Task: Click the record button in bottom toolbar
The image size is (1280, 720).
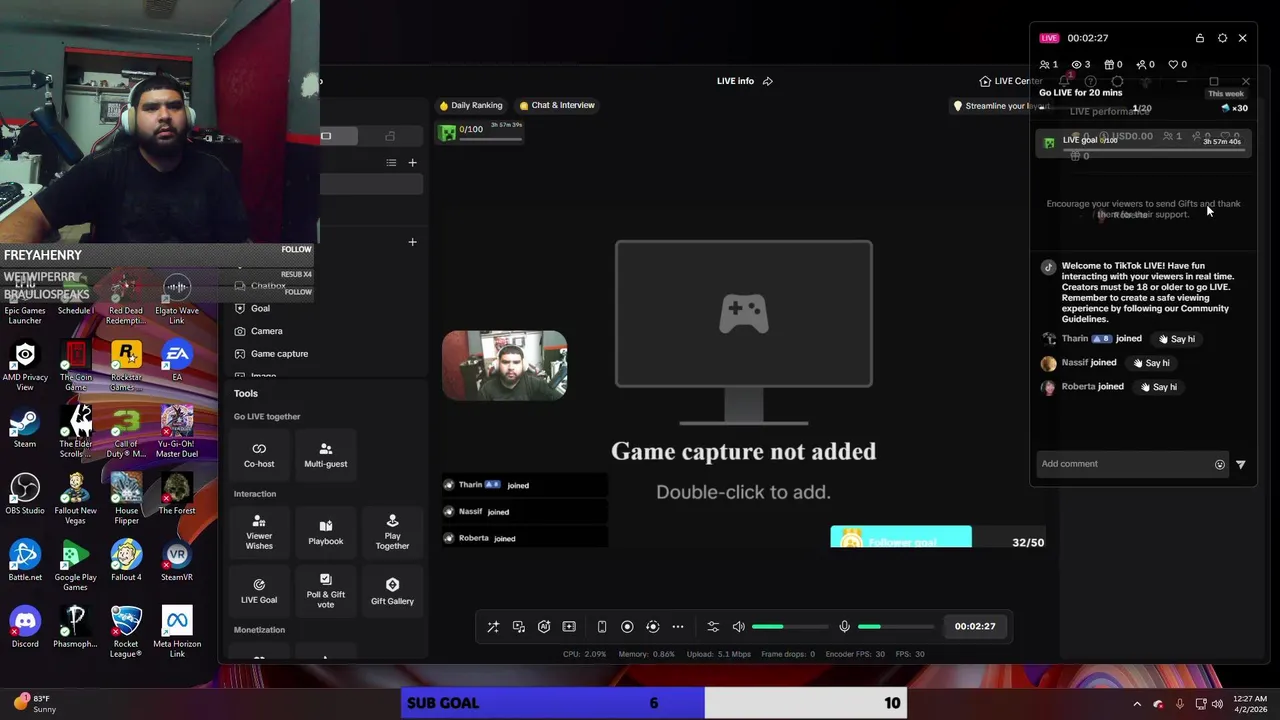Action: 627,627
